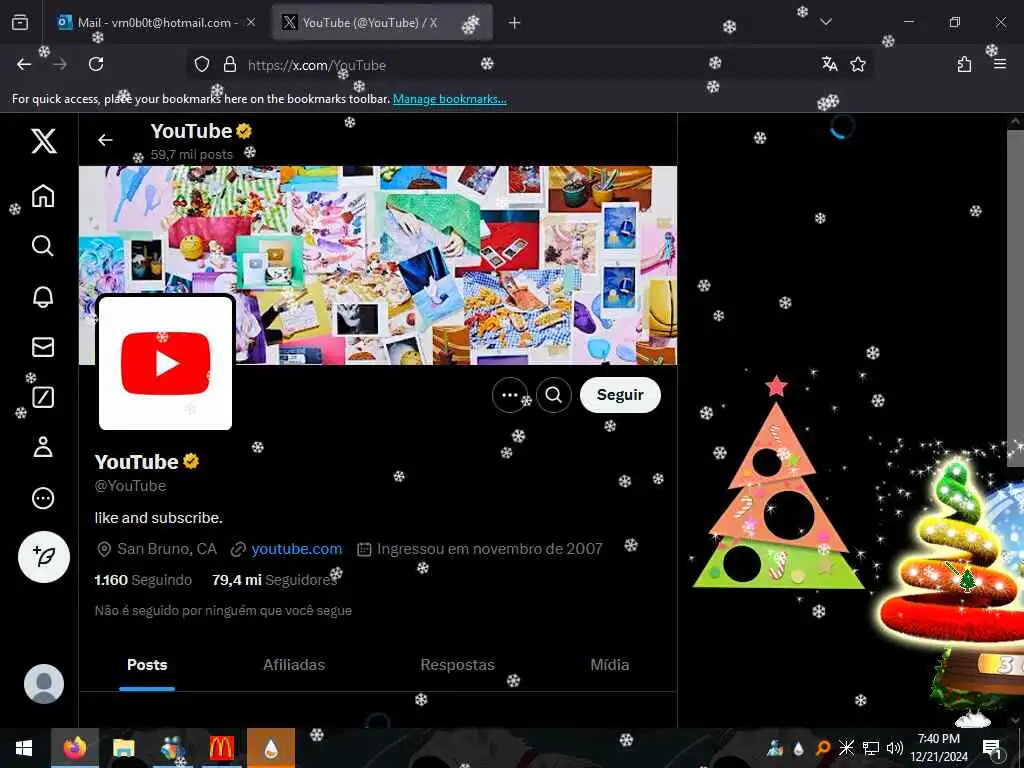
Task: Open File Explorer from taskbar
Action: [x=123, y=748]
